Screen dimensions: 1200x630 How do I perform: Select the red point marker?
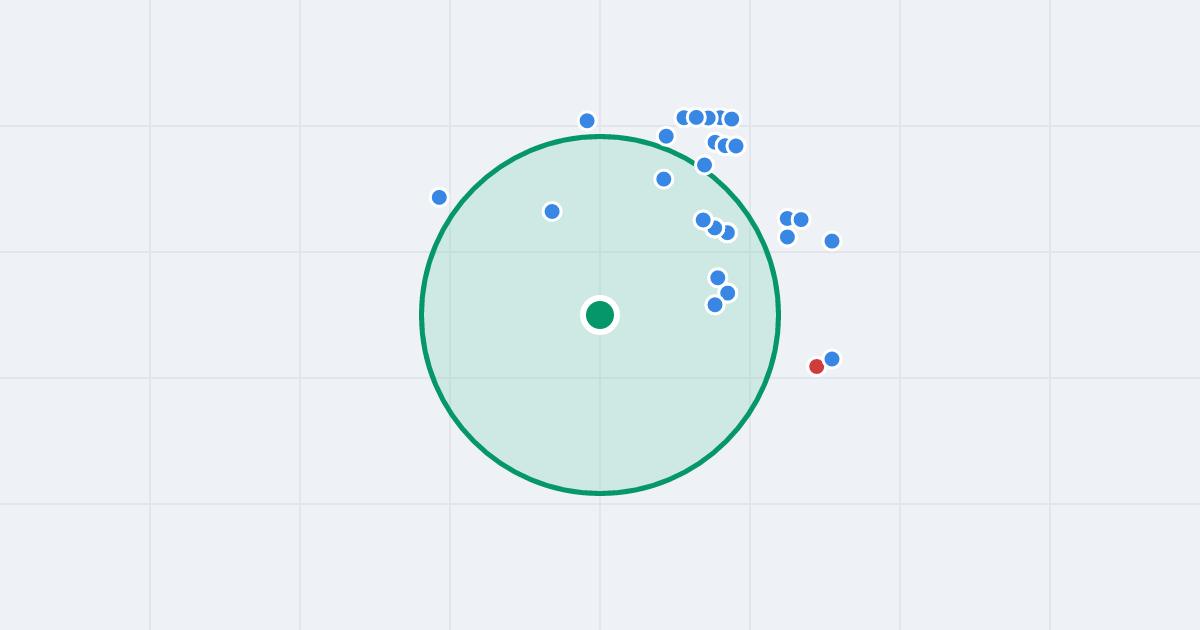[x=817, y=367]
